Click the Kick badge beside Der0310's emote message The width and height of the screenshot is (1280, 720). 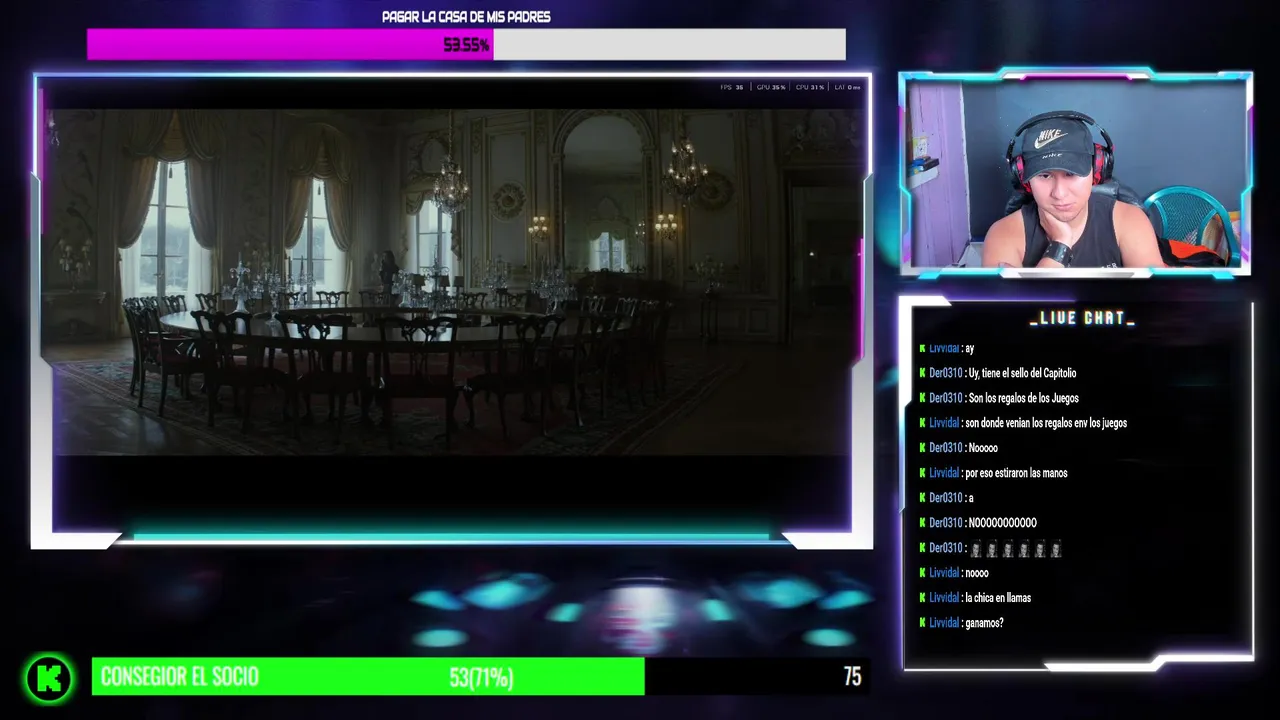tap(922, 548)
